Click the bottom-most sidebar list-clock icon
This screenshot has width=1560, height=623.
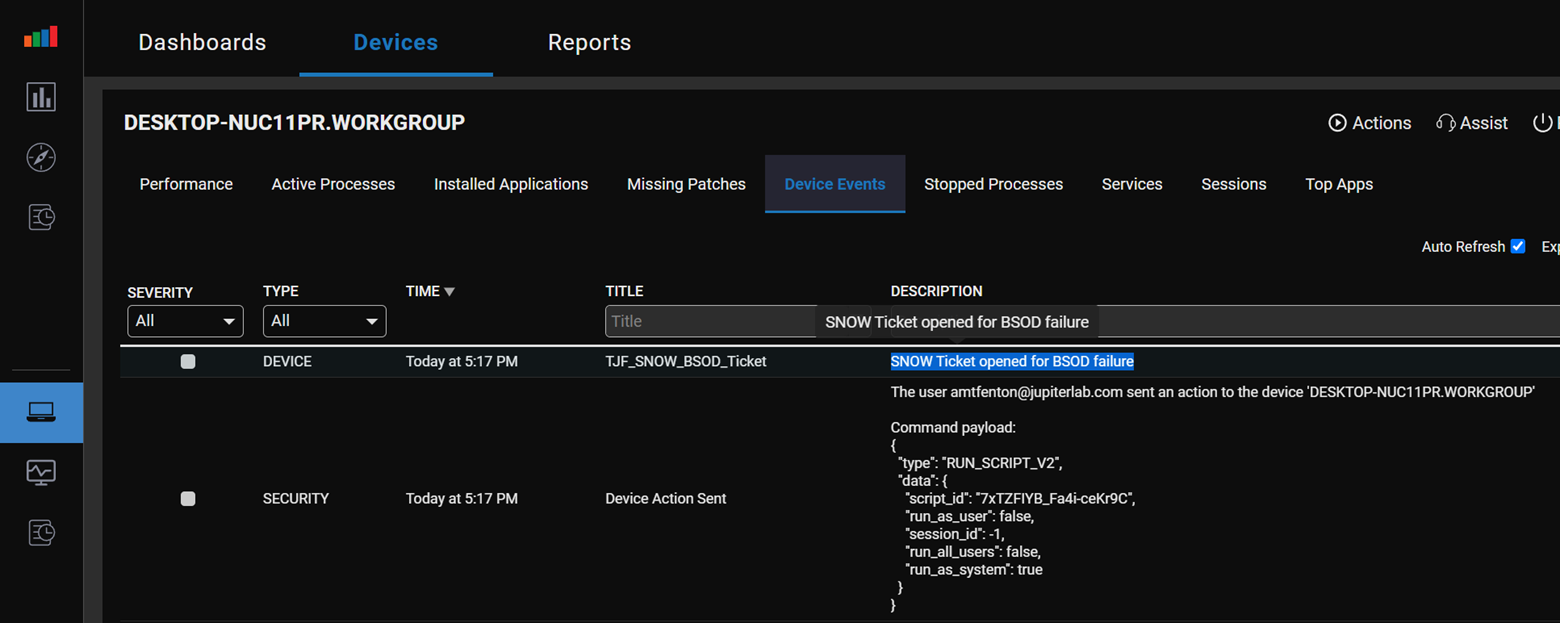click(41, 533)
